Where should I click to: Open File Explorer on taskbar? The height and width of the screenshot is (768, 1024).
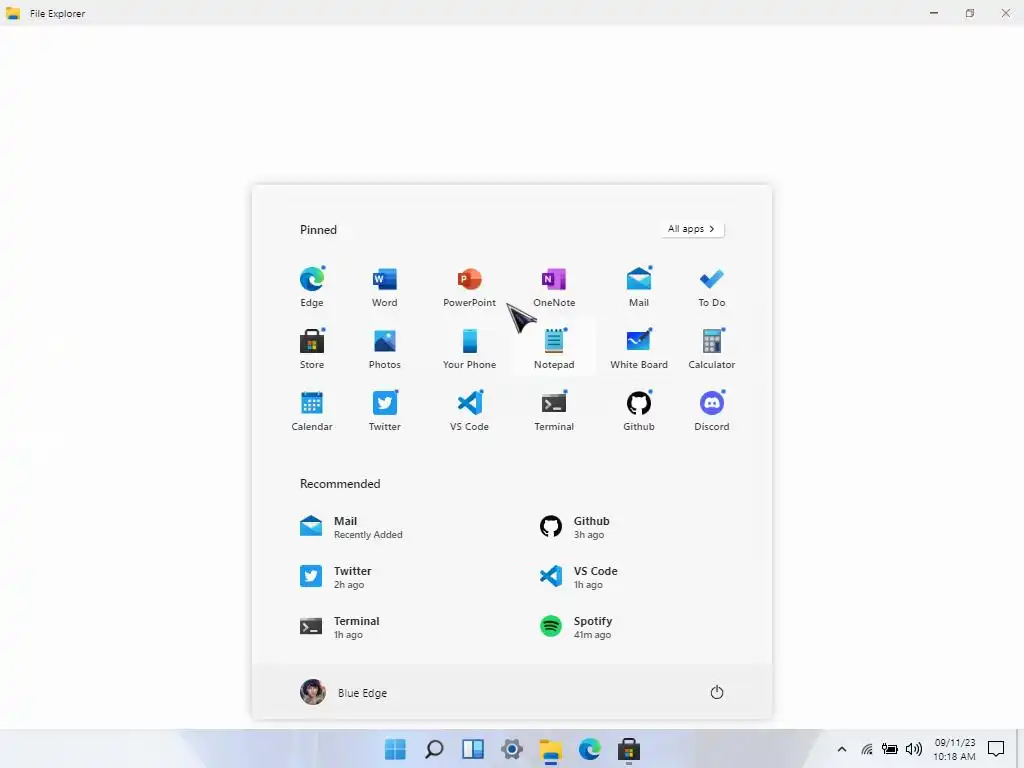pos(551,750)
